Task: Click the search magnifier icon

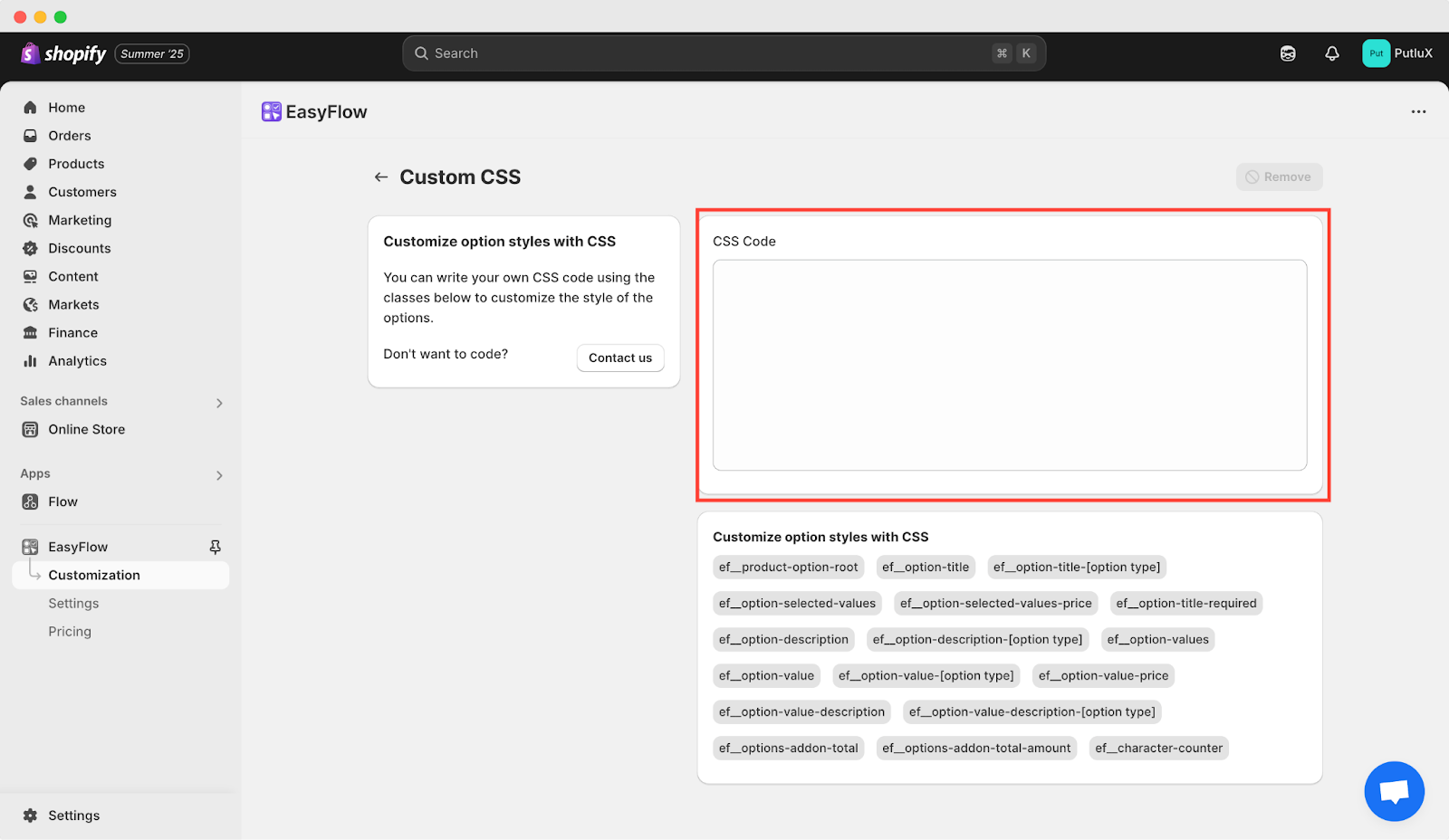Action: point(421,53)
